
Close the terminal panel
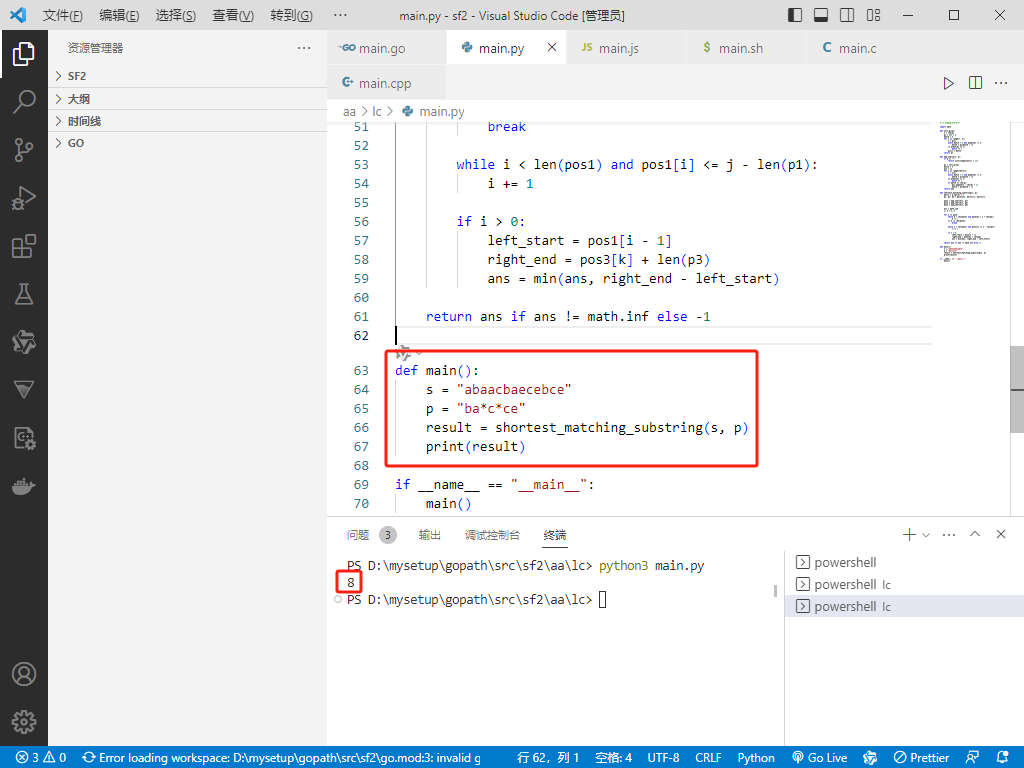pos(1000,534)
